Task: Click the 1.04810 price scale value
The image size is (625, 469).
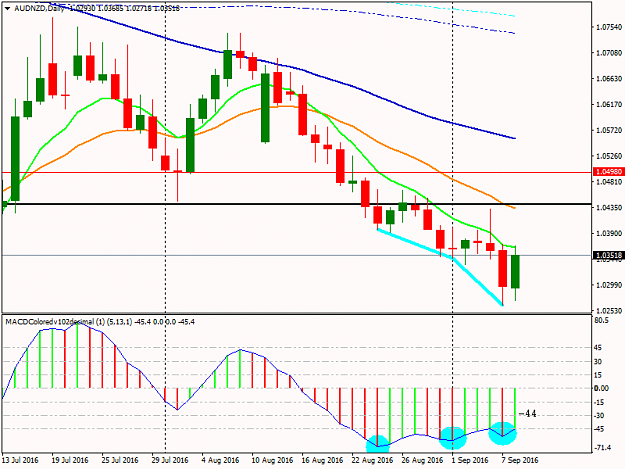Action: (609, 182)
